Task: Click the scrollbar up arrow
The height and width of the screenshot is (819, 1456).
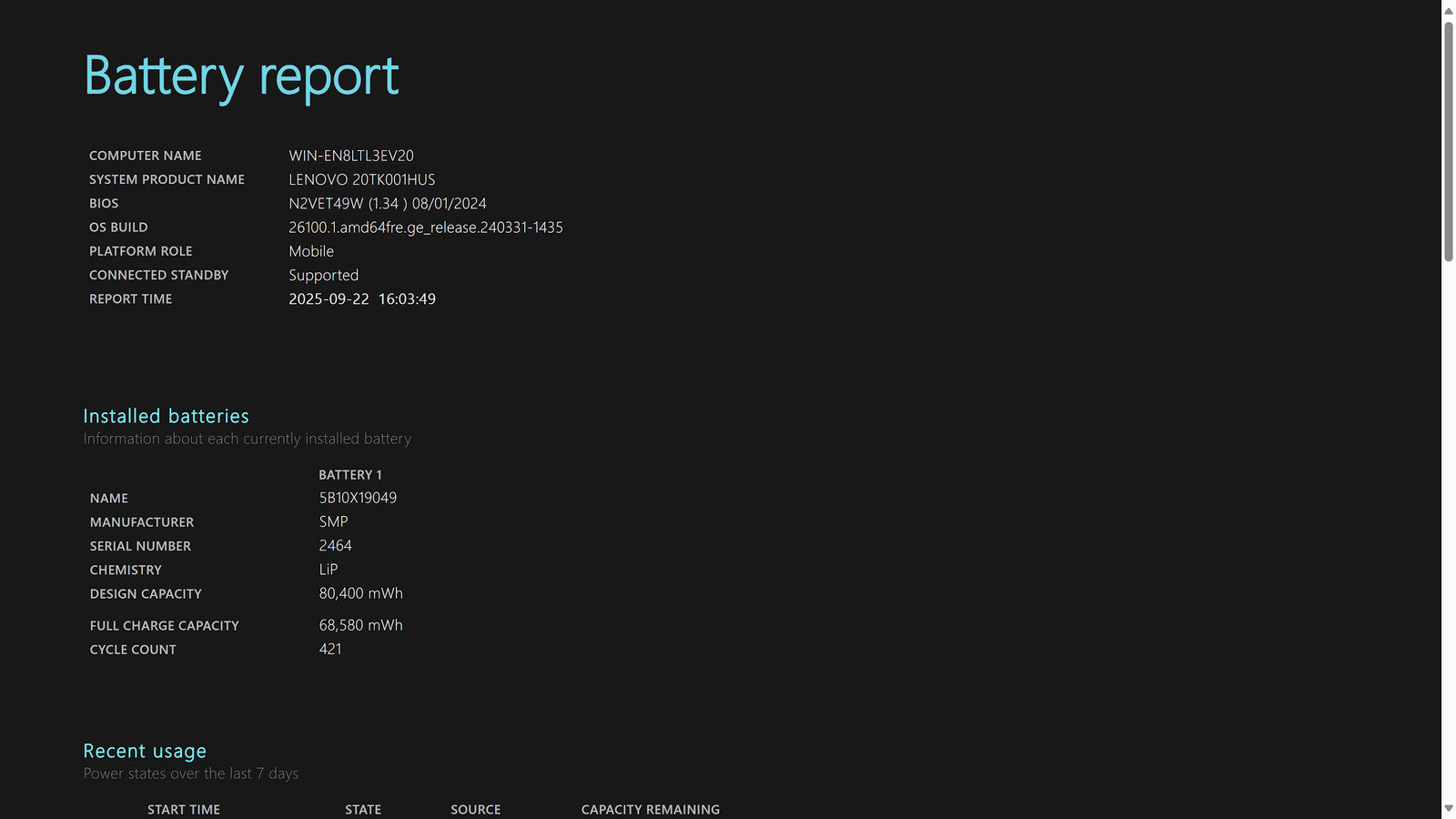Action: point(1449,10)
